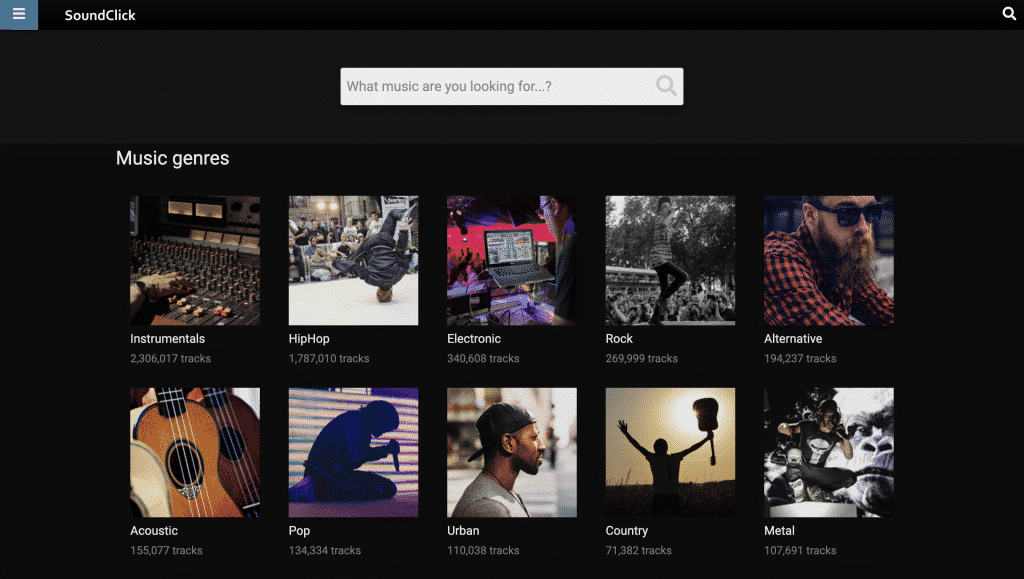The image size is (1024, 579).
Task: Open the Acoustic guitar thumbnail
Action: click(x=195, y=452)
